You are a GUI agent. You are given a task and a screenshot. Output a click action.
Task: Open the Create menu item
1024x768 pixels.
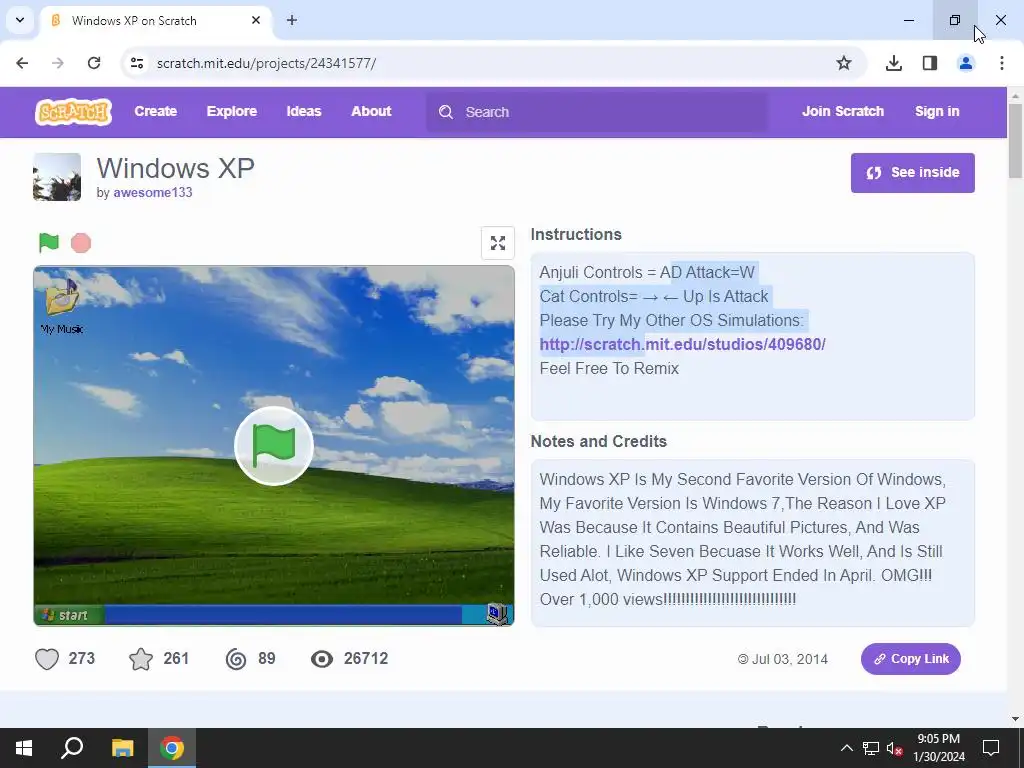click(x=155, y=112)
